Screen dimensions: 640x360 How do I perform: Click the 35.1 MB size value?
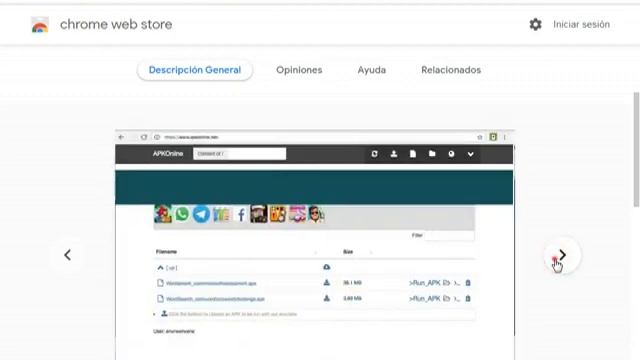(x=352, y=282)
